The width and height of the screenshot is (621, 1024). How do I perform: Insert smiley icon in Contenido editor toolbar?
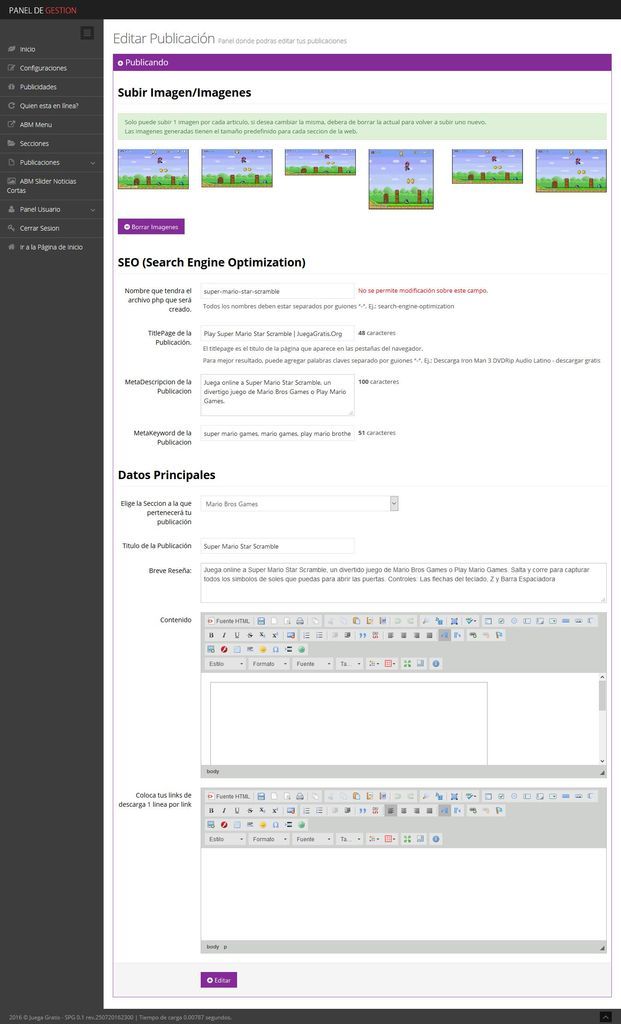point(263,649)
